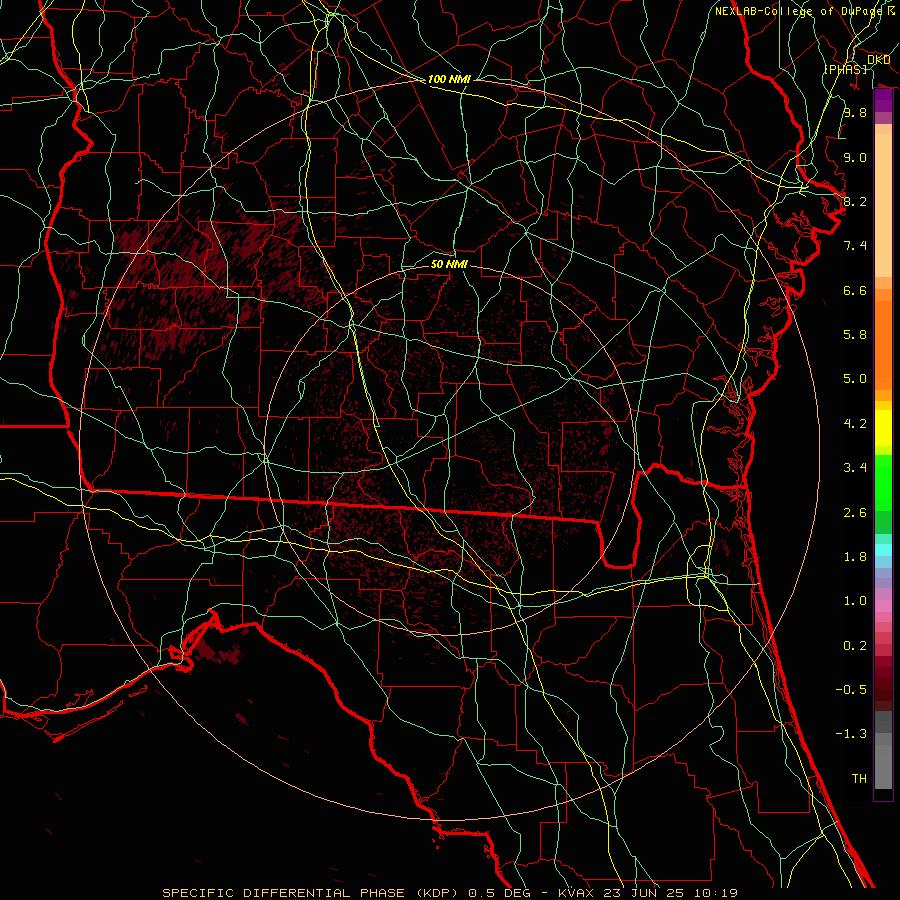Pick the pale peach band on the color scale
Viewport: 900px width, 900px height.
click(883, 205)
